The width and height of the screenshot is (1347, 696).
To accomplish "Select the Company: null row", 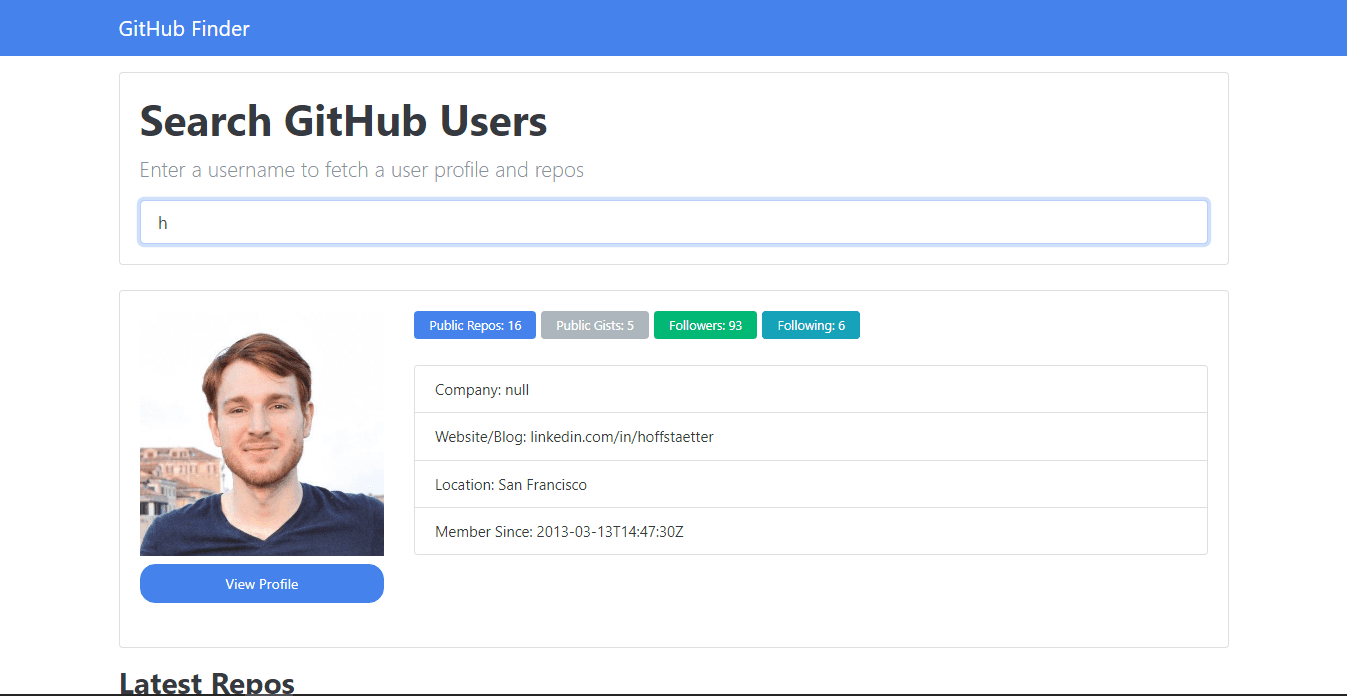I will click(811, 389).
